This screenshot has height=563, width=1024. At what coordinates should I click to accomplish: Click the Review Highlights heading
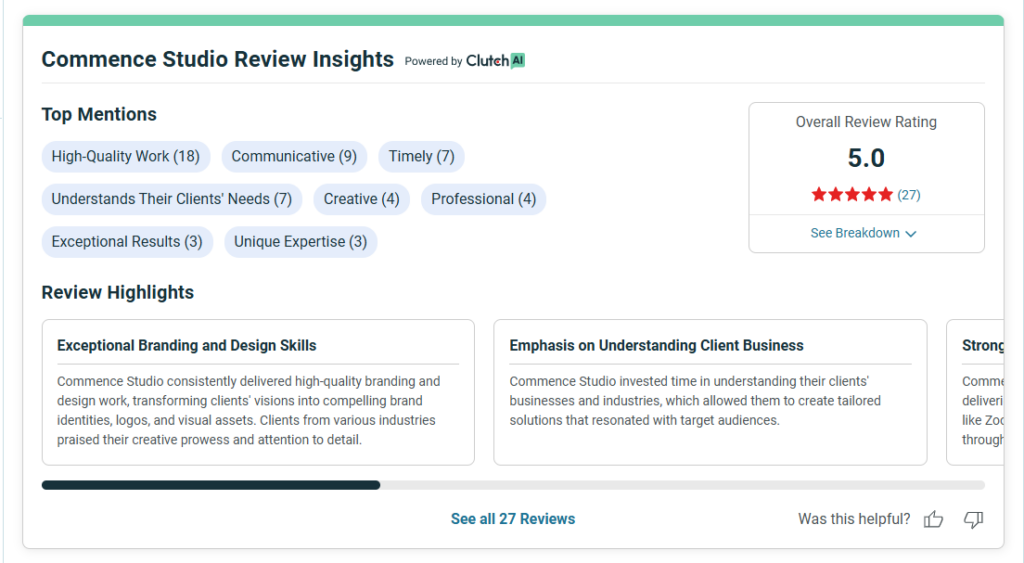click(118, 293)
